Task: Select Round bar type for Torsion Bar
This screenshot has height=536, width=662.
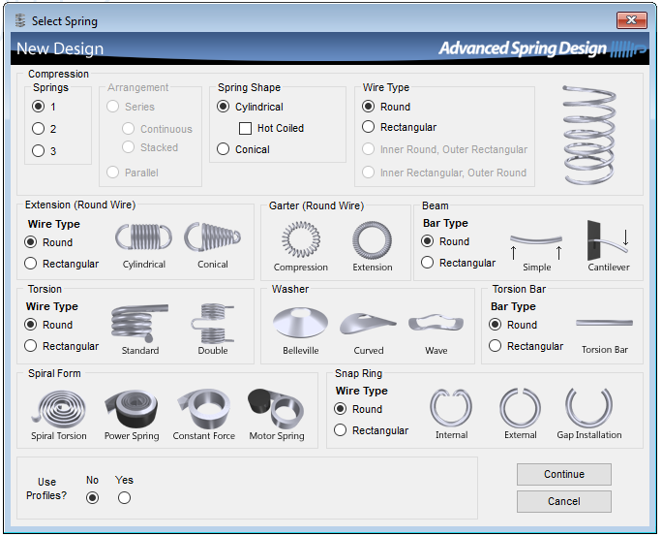Action: (x=495, y=325)
